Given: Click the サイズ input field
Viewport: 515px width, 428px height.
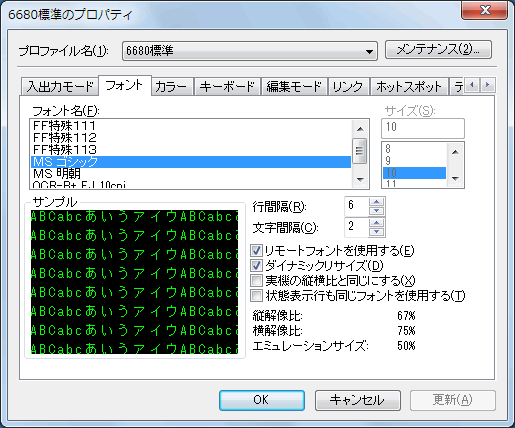Looking at the screenshot, I should [423, 128].
